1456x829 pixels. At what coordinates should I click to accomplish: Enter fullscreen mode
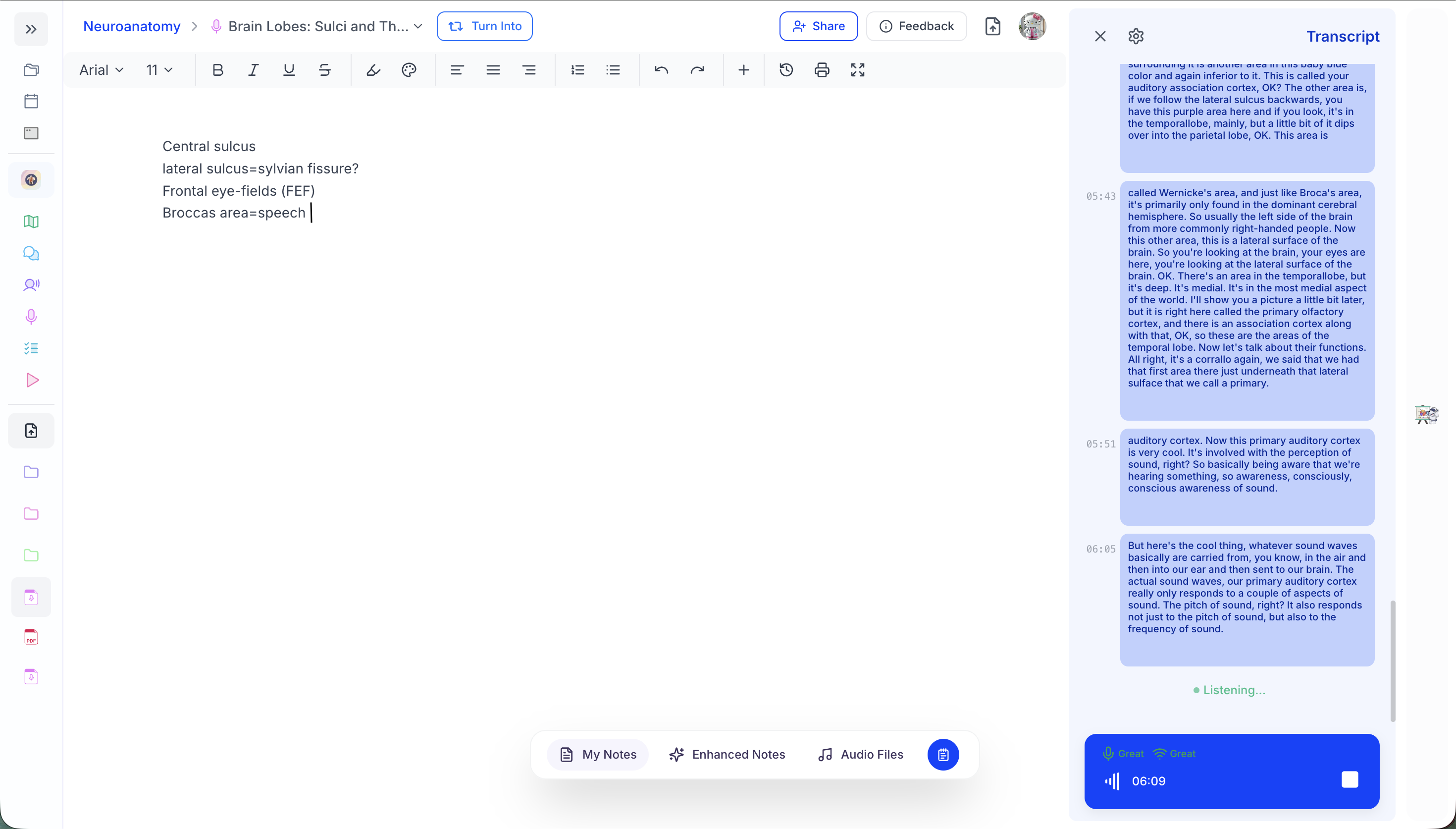(x=857, y=70)
